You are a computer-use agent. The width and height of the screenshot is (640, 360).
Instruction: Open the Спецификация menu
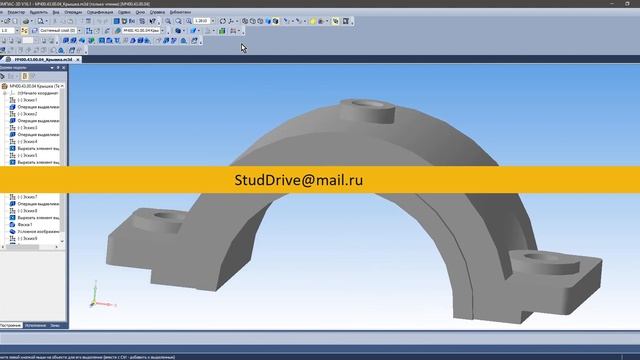pos(100,12)
